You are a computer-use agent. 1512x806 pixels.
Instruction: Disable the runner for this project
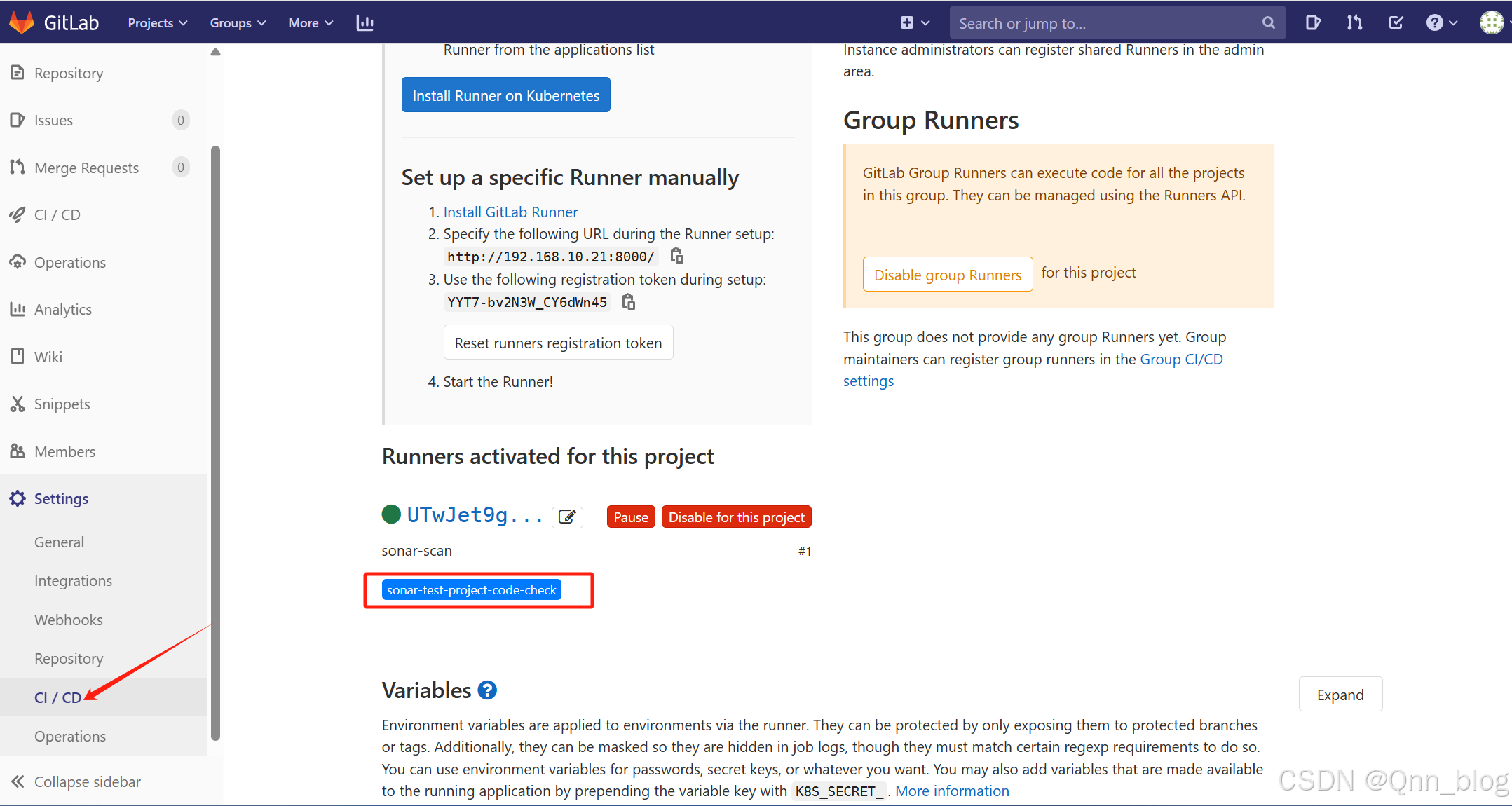[736, 517]
